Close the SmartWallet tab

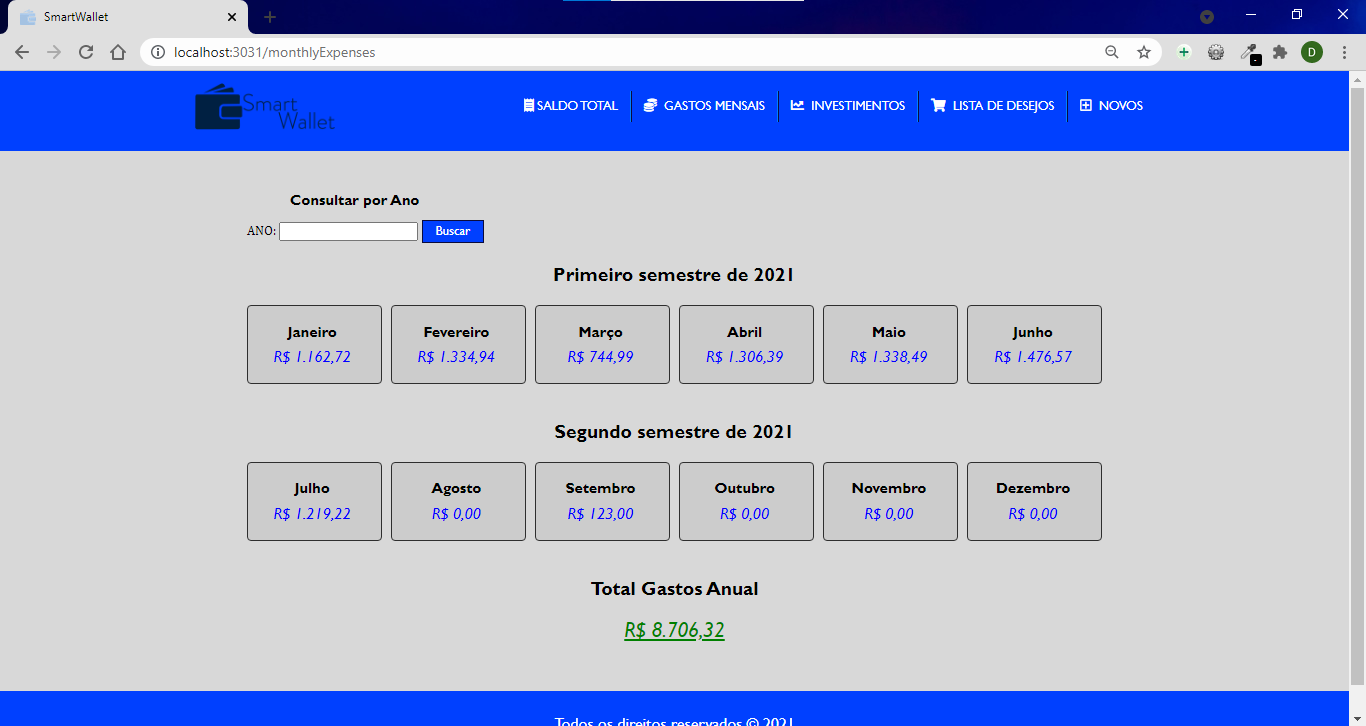pyautogui.click(x=232, y=17)
